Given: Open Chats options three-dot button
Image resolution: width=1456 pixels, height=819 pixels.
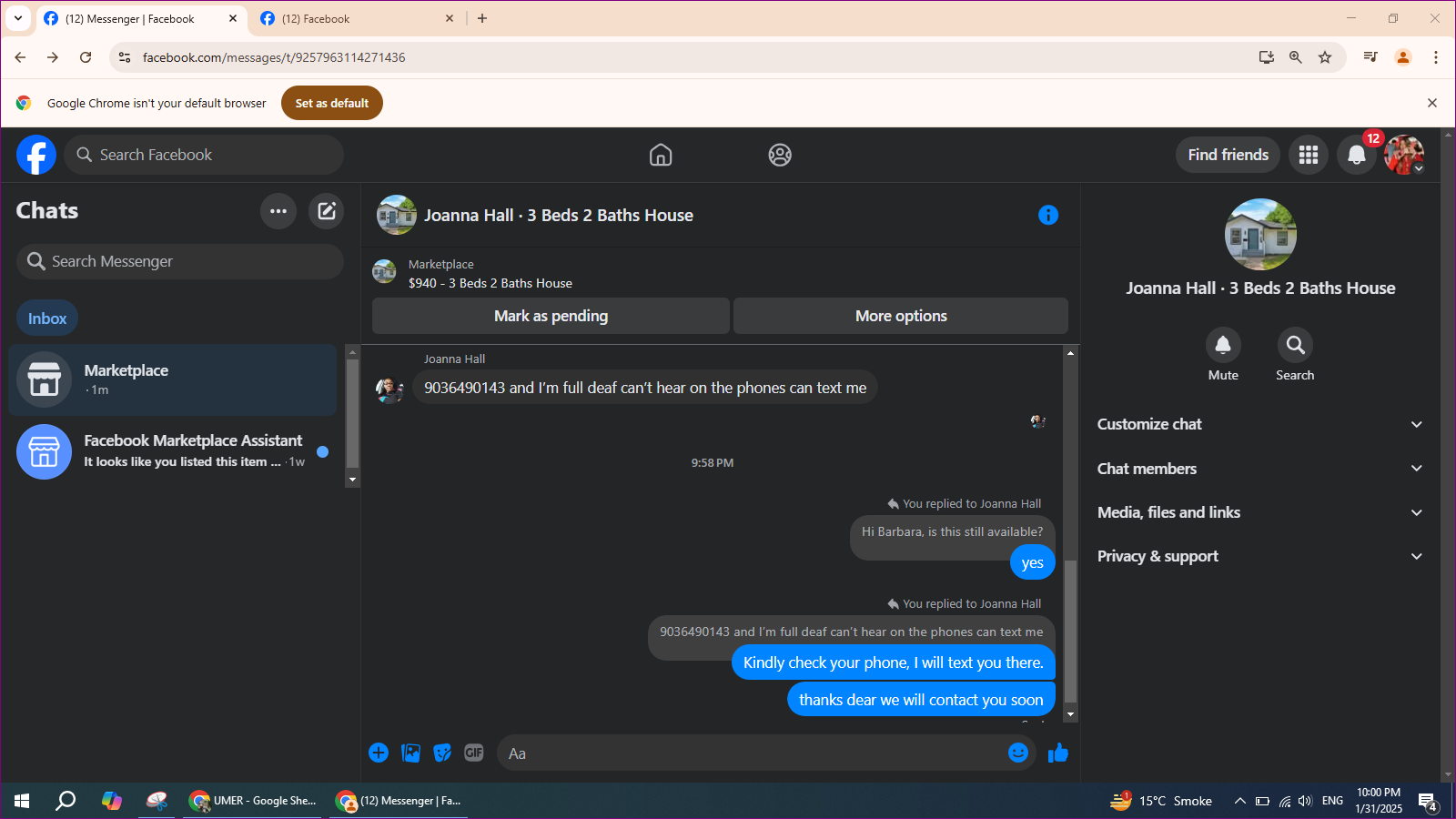Looking at the screenshot, I should coord(278,211).
